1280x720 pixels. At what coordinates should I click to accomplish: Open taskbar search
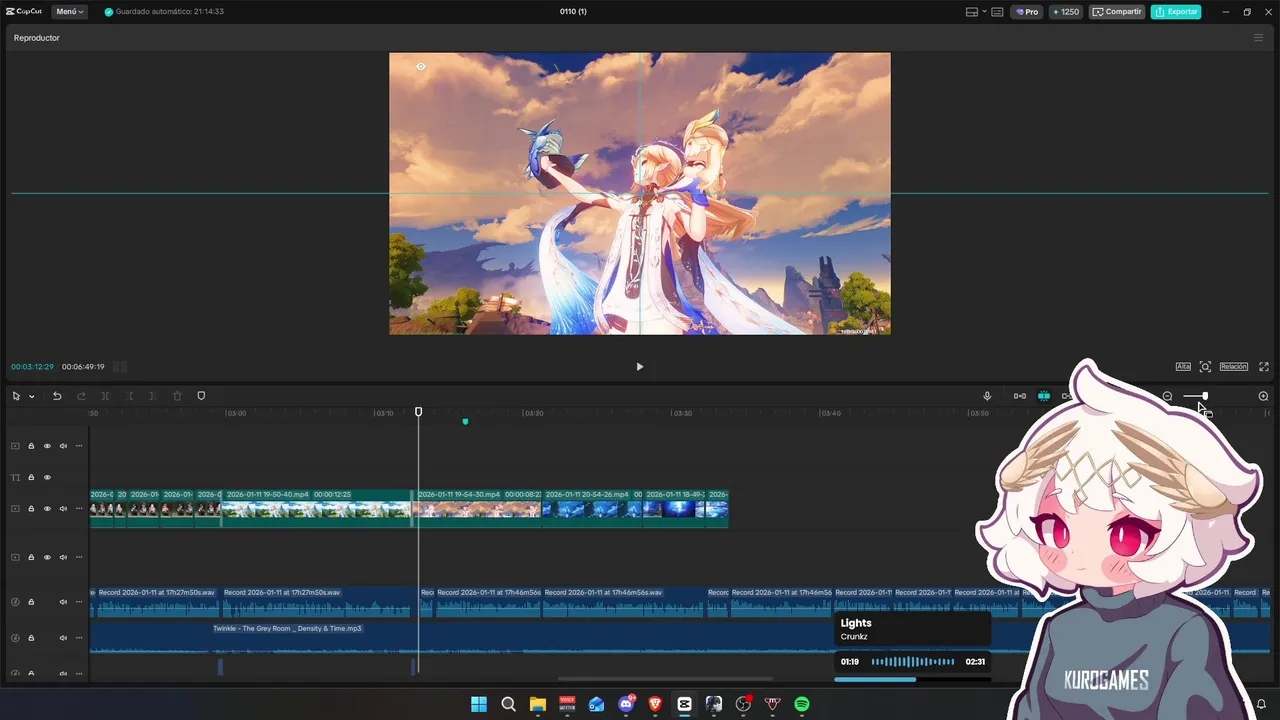(x=508, y=704)
